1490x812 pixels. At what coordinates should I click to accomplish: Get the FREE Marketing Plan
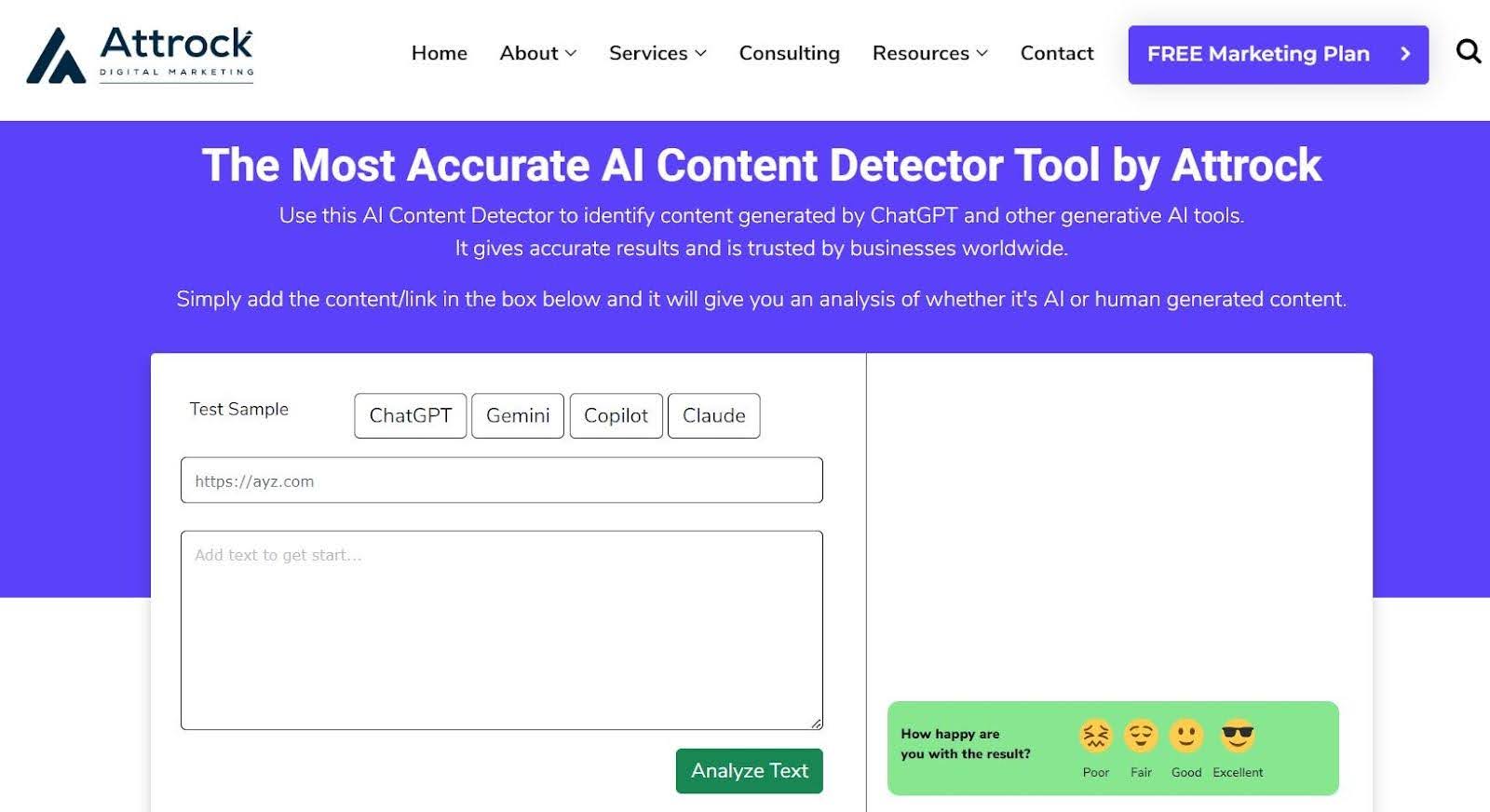tap(1279, 55)
